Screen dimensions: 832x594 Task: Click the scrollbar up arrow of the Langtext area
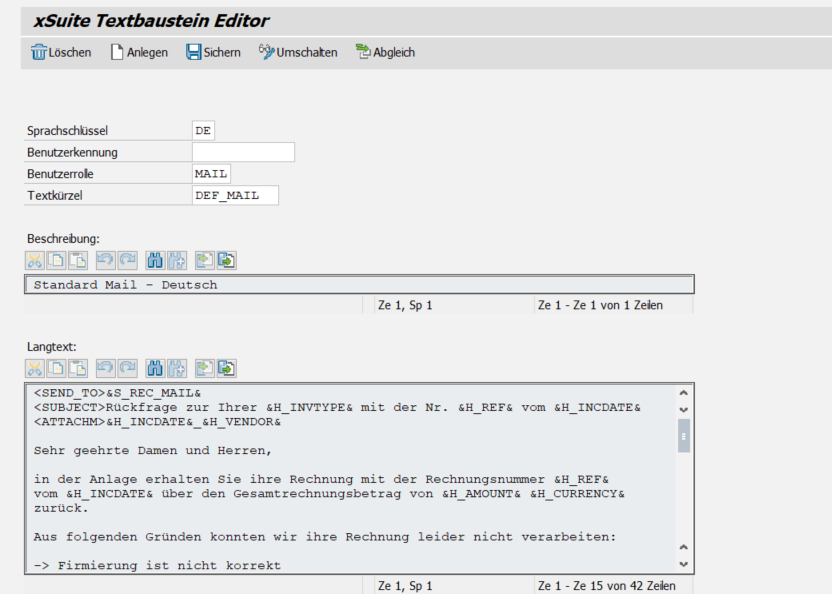pos(683,390)
